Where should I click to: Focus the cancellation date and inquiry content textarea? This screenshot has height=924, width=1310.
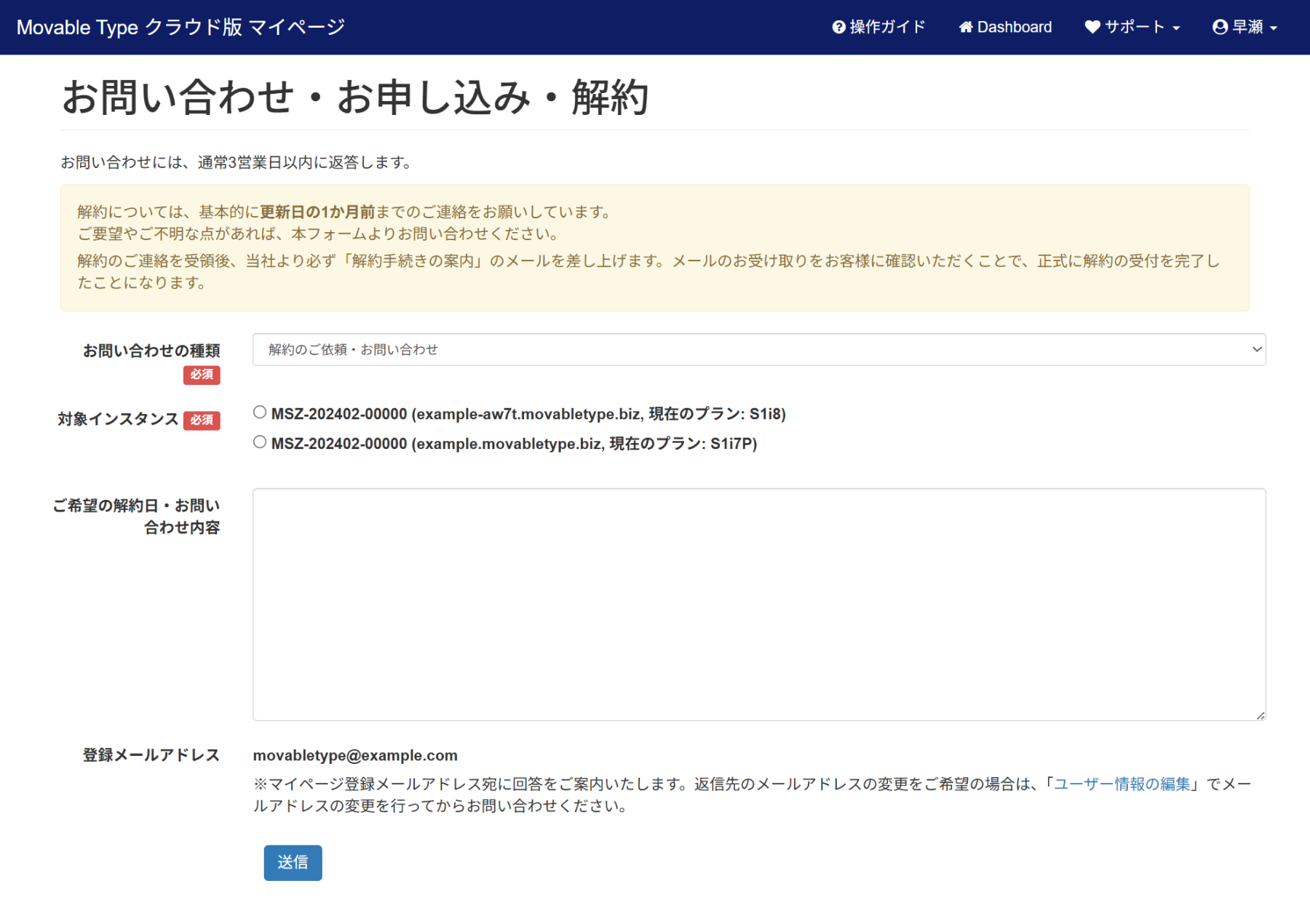tap(758, 604)
